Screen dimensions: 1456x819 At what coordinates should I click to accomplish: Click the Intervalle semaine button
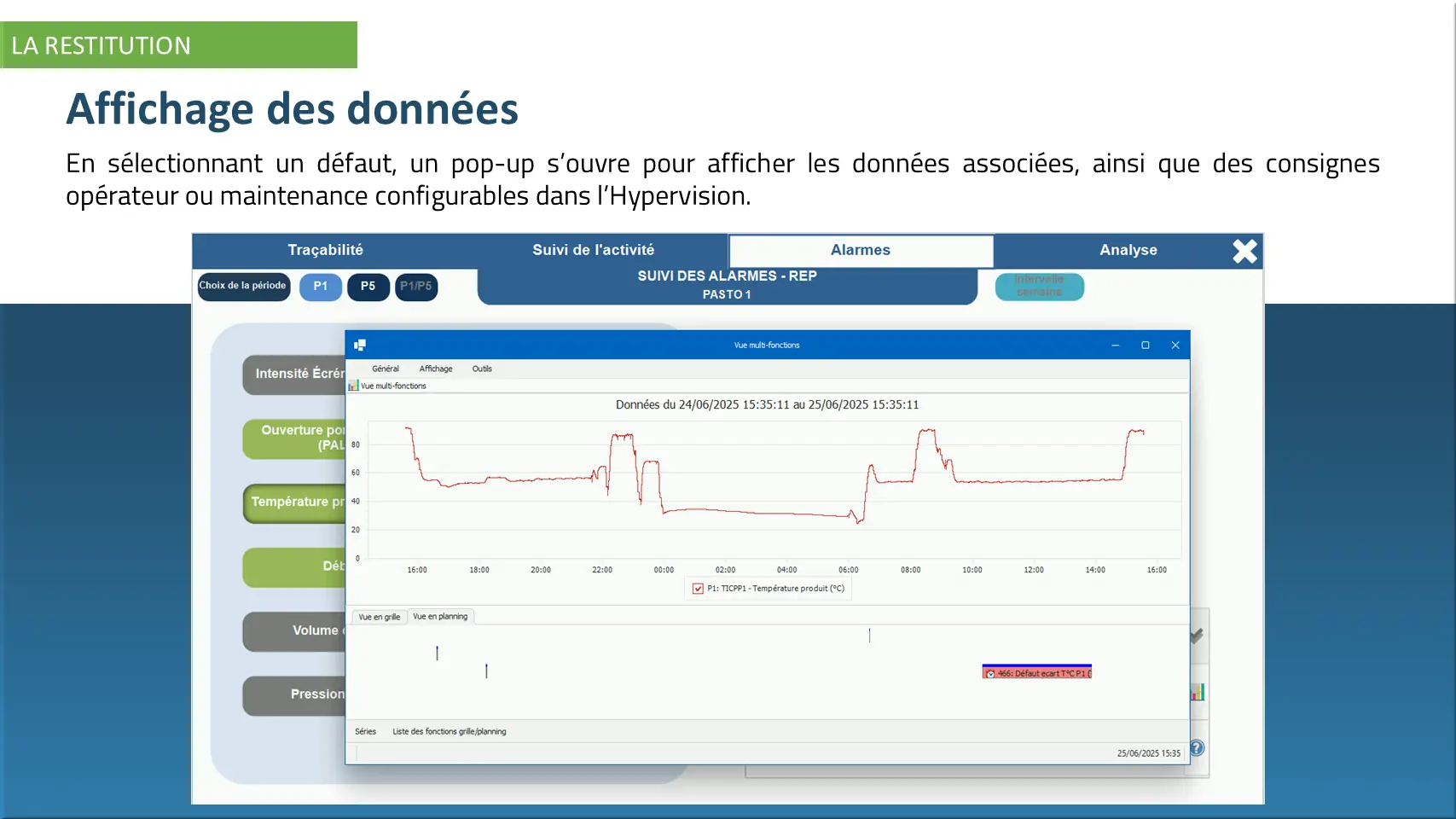pyautogui.click(x=1039, y=286)
